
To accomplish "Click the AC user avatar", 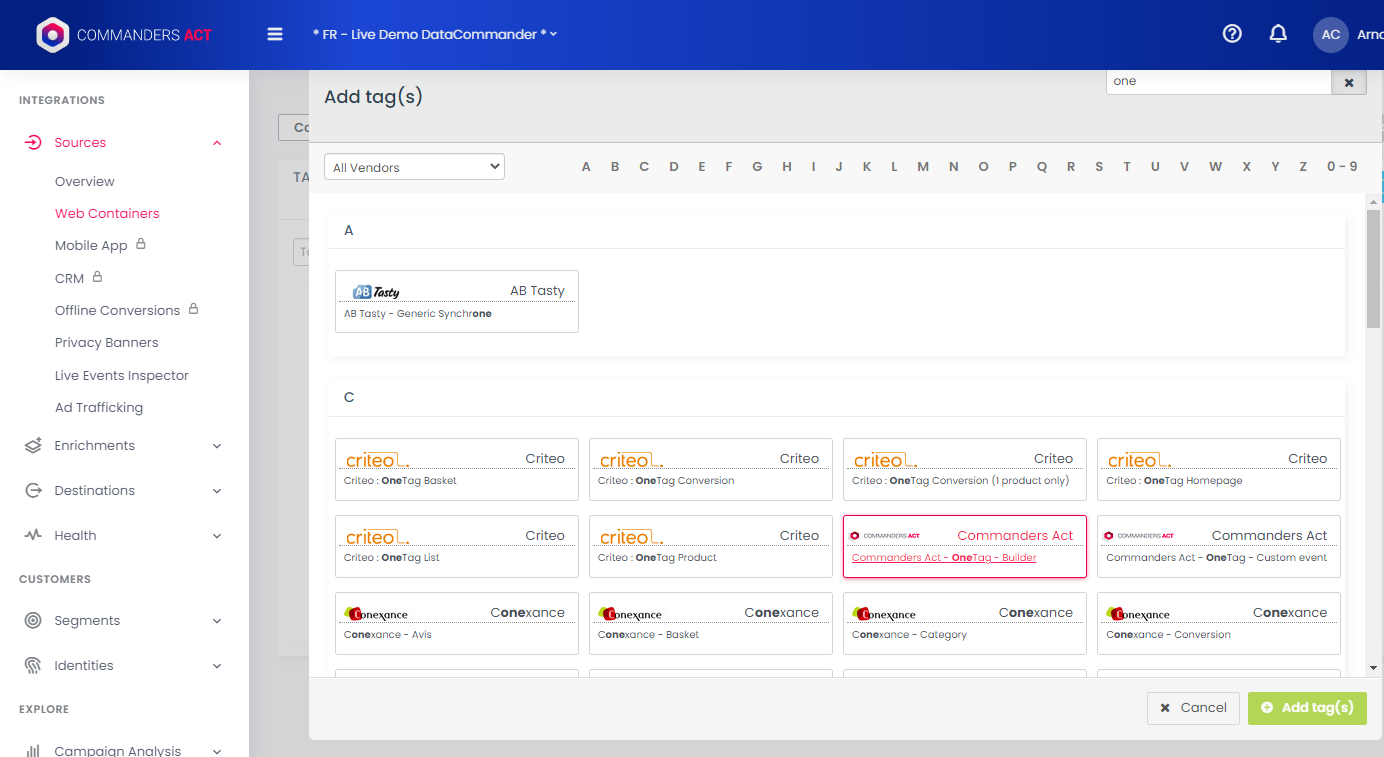I will point(1330,34).
